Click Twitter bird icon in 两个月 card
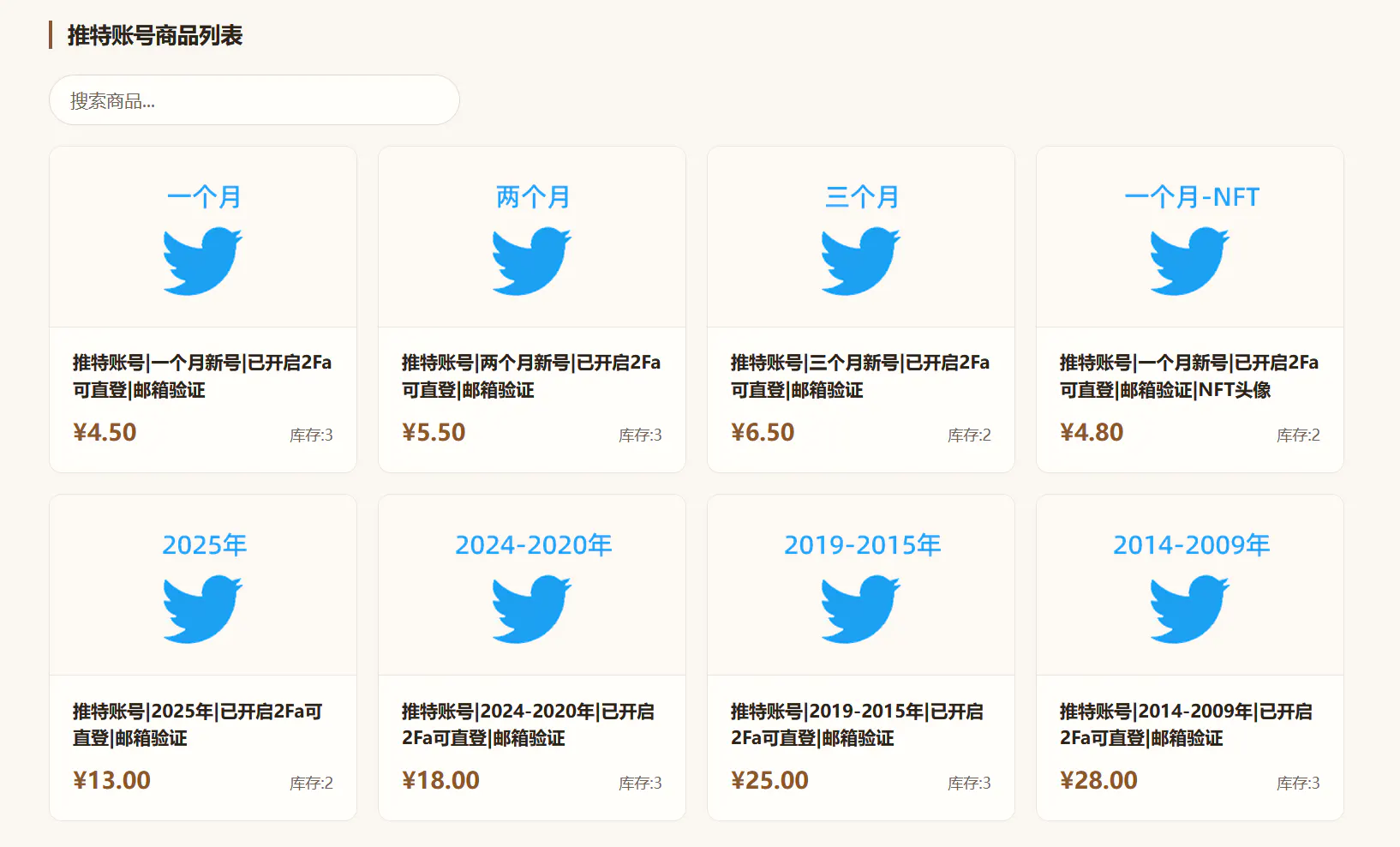Viewport: 1400px width, 847px height. [x=532, y=261]
